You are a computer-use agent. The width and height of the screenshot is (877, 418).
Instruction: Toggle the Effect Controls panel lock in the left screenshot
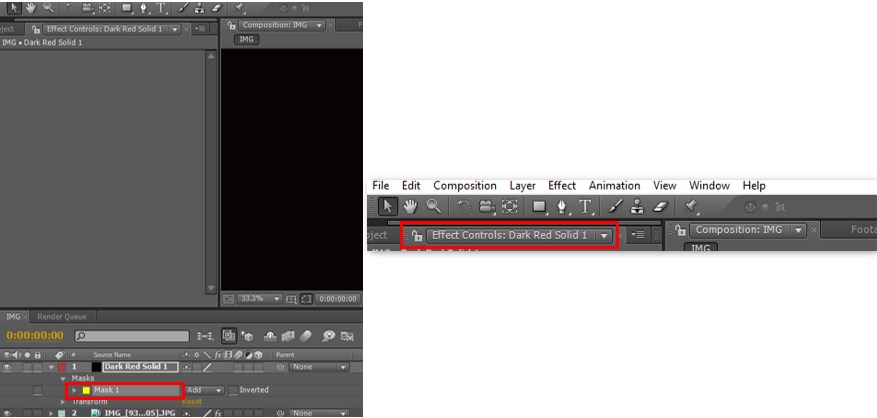(36, 29)
